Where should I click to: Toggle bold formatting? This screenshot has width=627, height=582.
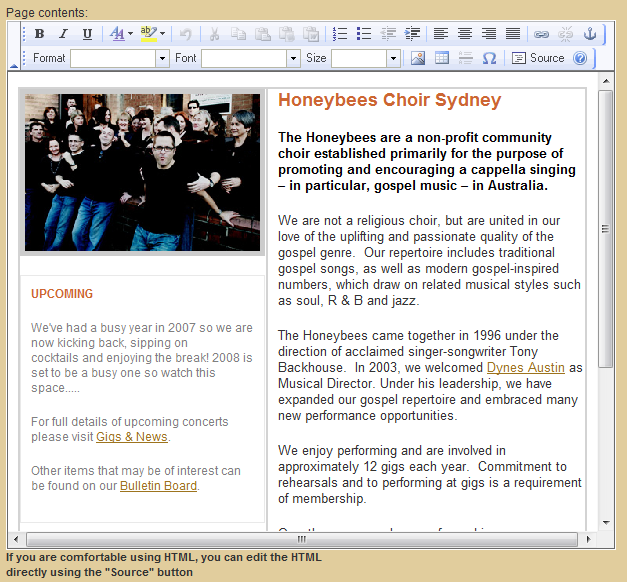click(39, 34)
